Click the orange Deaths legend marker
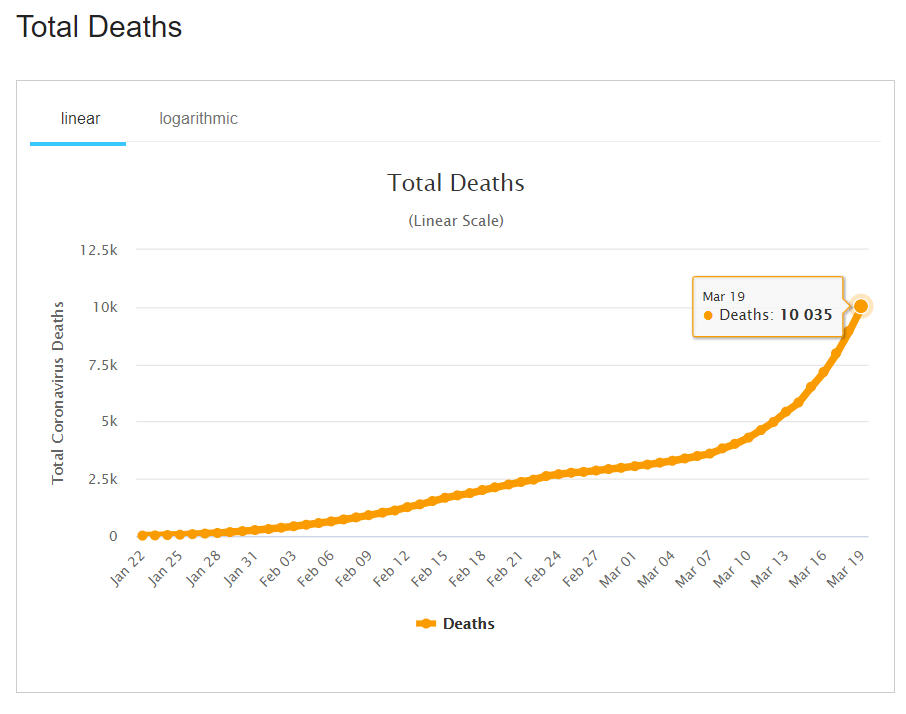 coord(426,624)
